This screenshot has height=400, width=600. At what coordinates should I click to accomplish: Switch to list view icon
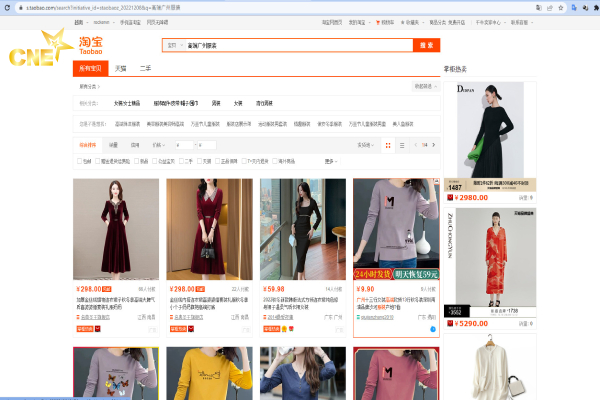tap(402, 145)
